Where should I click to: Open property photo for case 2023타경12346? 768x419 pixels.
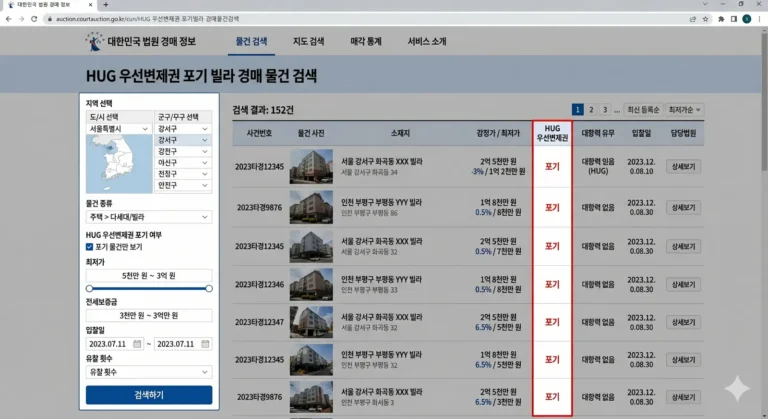pos(311,285)
